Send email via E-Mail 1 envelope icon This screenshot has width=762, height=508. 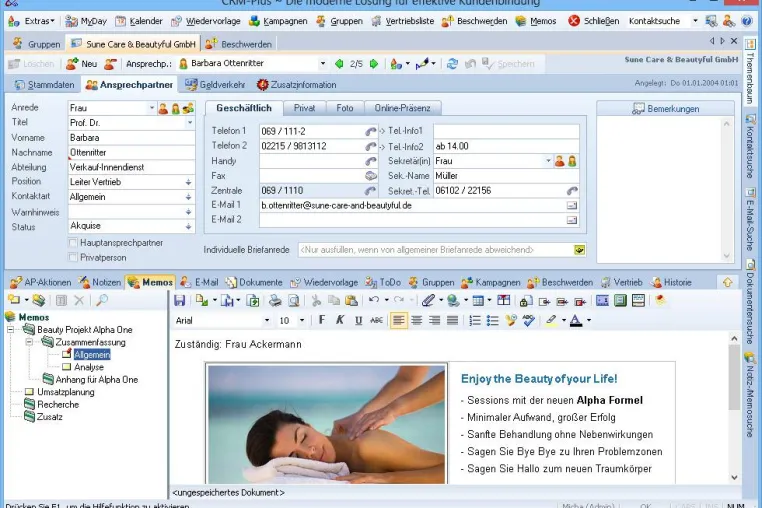[572, 206]
